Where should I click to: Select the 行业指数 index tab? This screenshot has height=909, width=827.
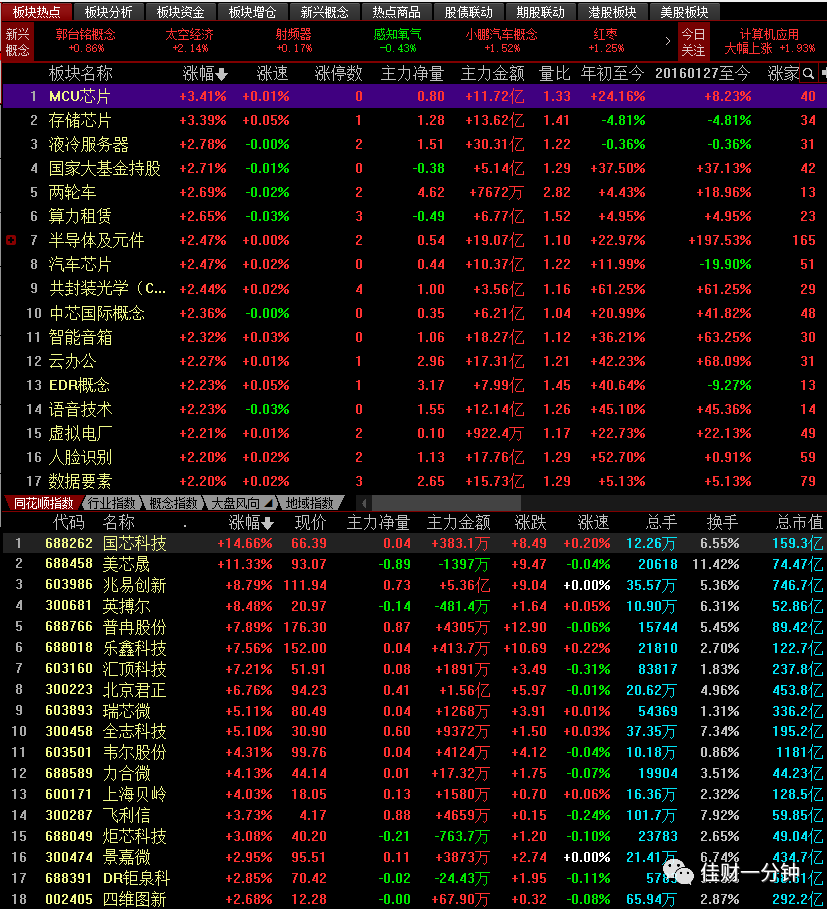point(112,503)
